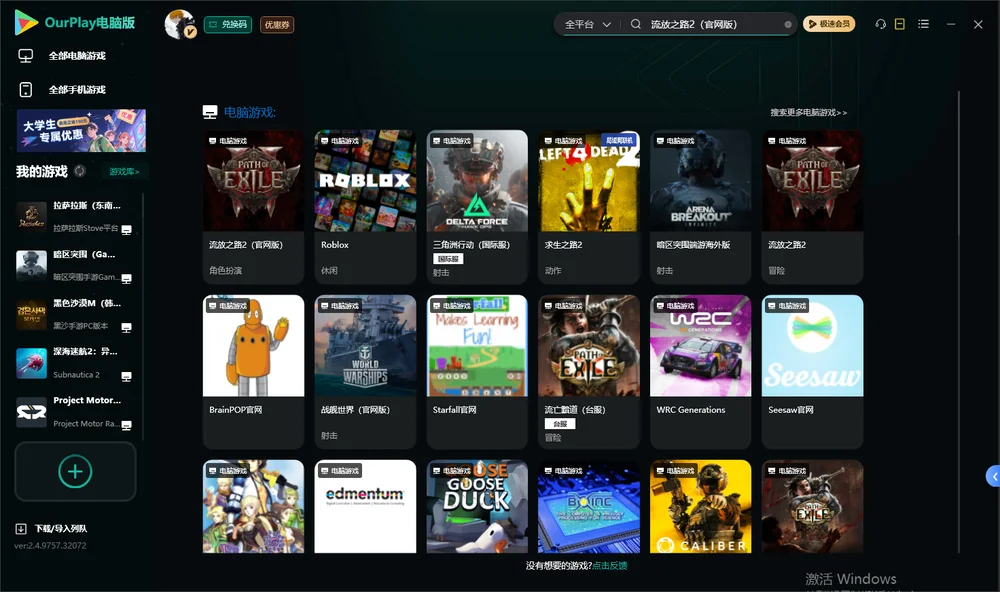
Task: Click the 极速会员 membership button
Action: (x=829, y=24)
